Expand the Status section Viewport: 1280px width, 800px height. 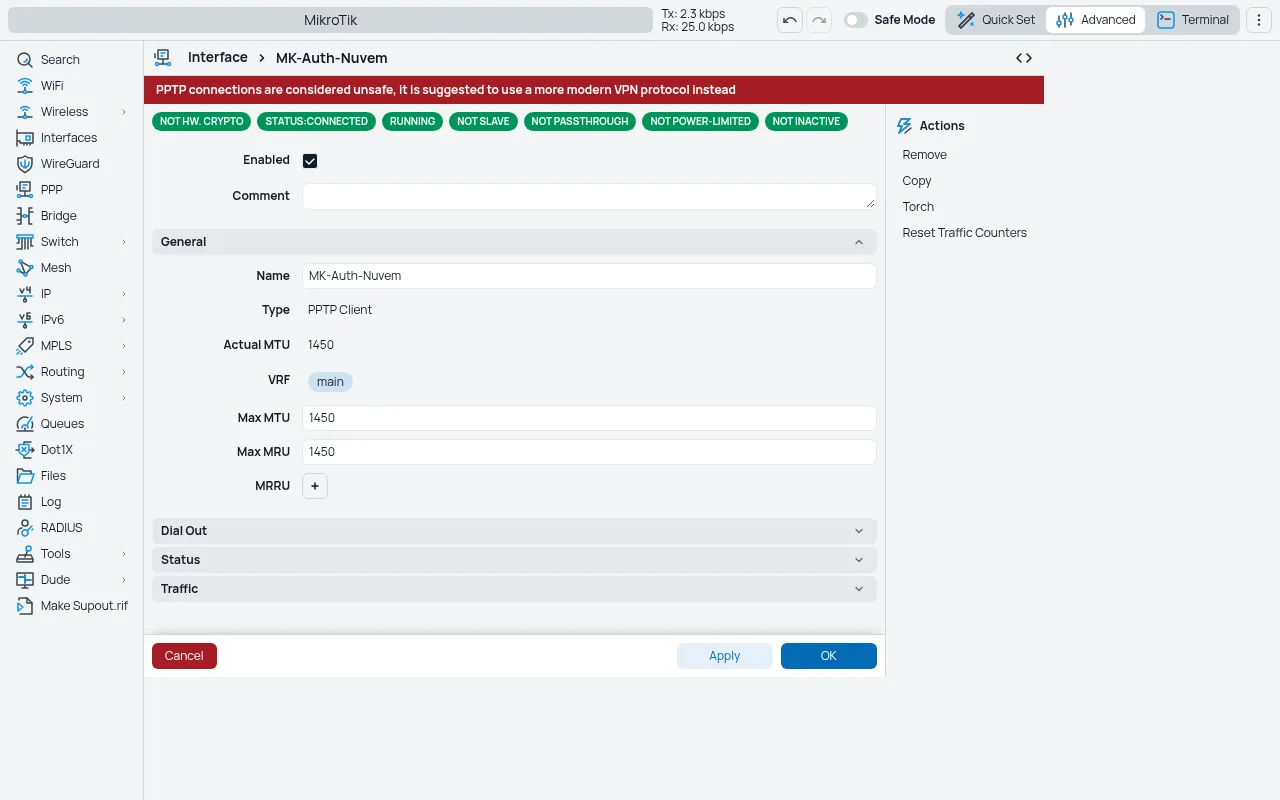pyautogui.click(x=514, y=560)
